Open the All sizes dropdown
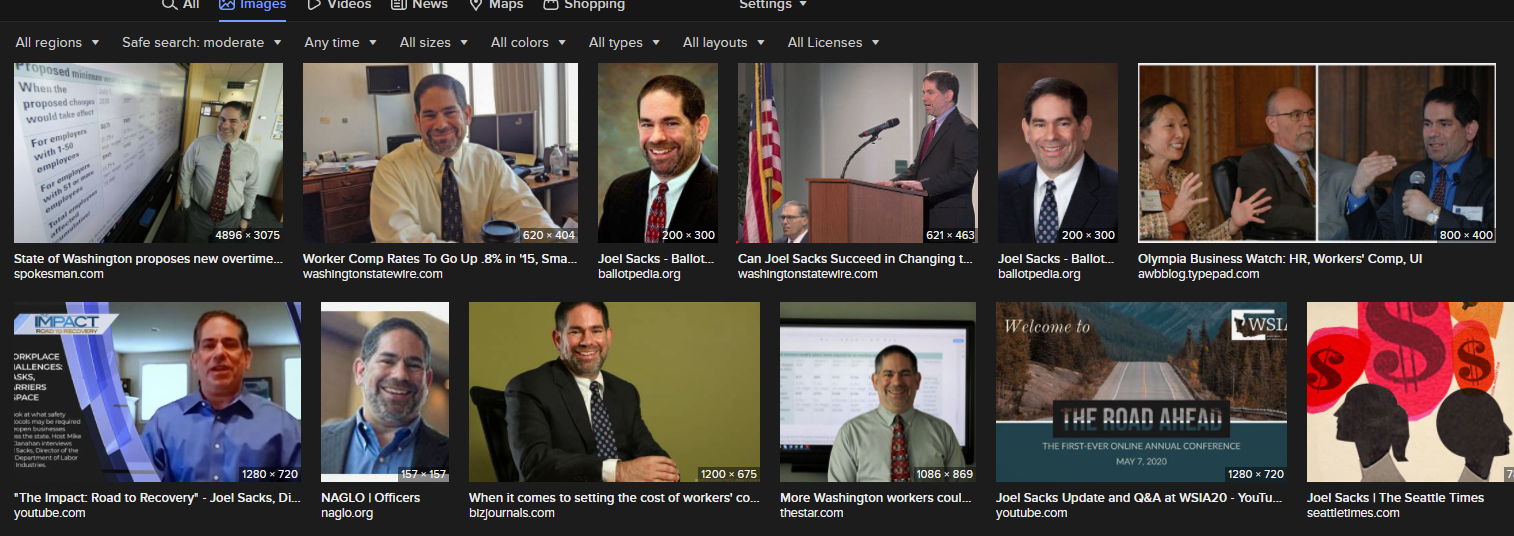 [x=434, y=42]
